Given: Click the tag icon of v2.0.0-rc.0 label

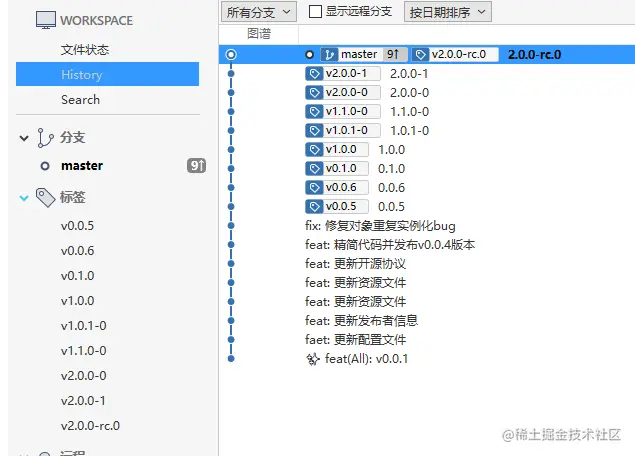Looking at the screenshot, I should point(420,54).
